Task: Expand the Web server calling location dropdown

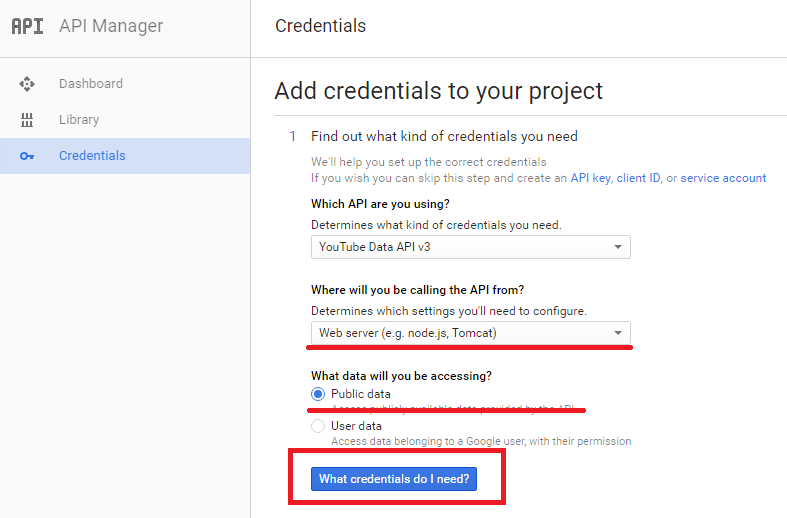Action: click(x=470, y=332)
